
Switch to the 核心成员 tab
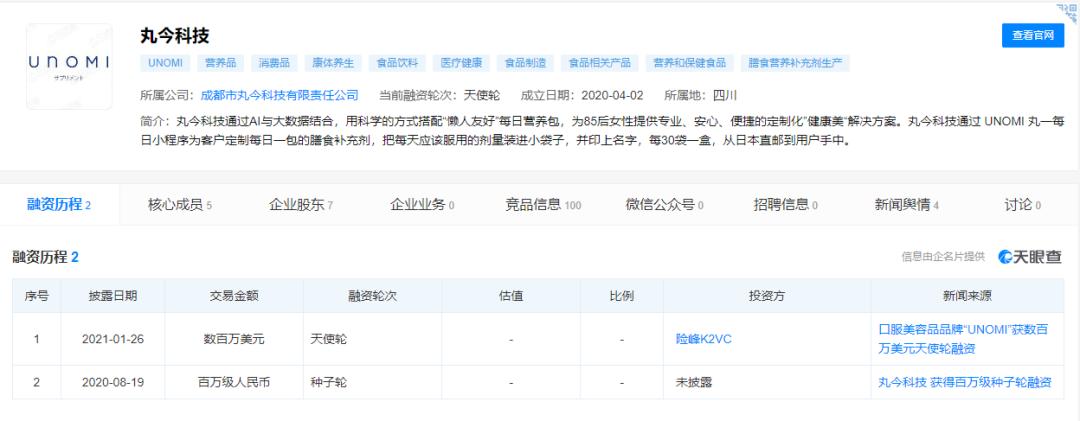tap(180, 205)
